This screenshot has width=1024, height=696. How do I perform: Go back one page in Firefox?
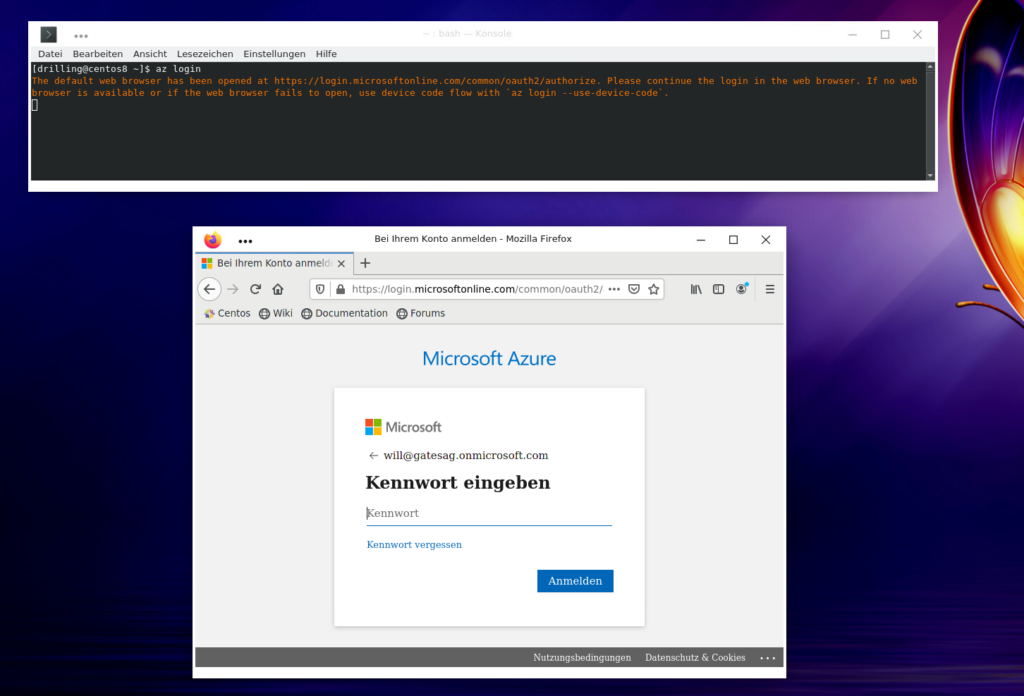[209, 289]
